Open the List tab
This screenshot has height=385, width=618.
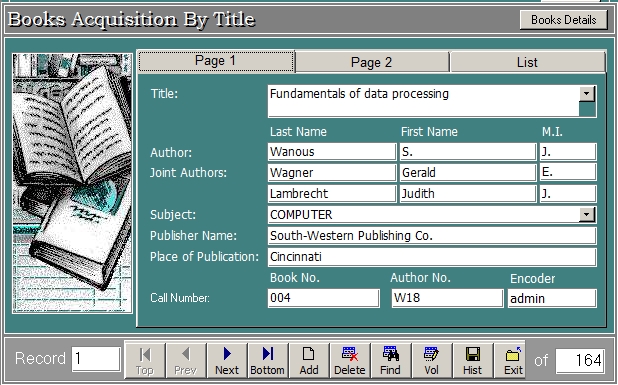click(527, 62)
